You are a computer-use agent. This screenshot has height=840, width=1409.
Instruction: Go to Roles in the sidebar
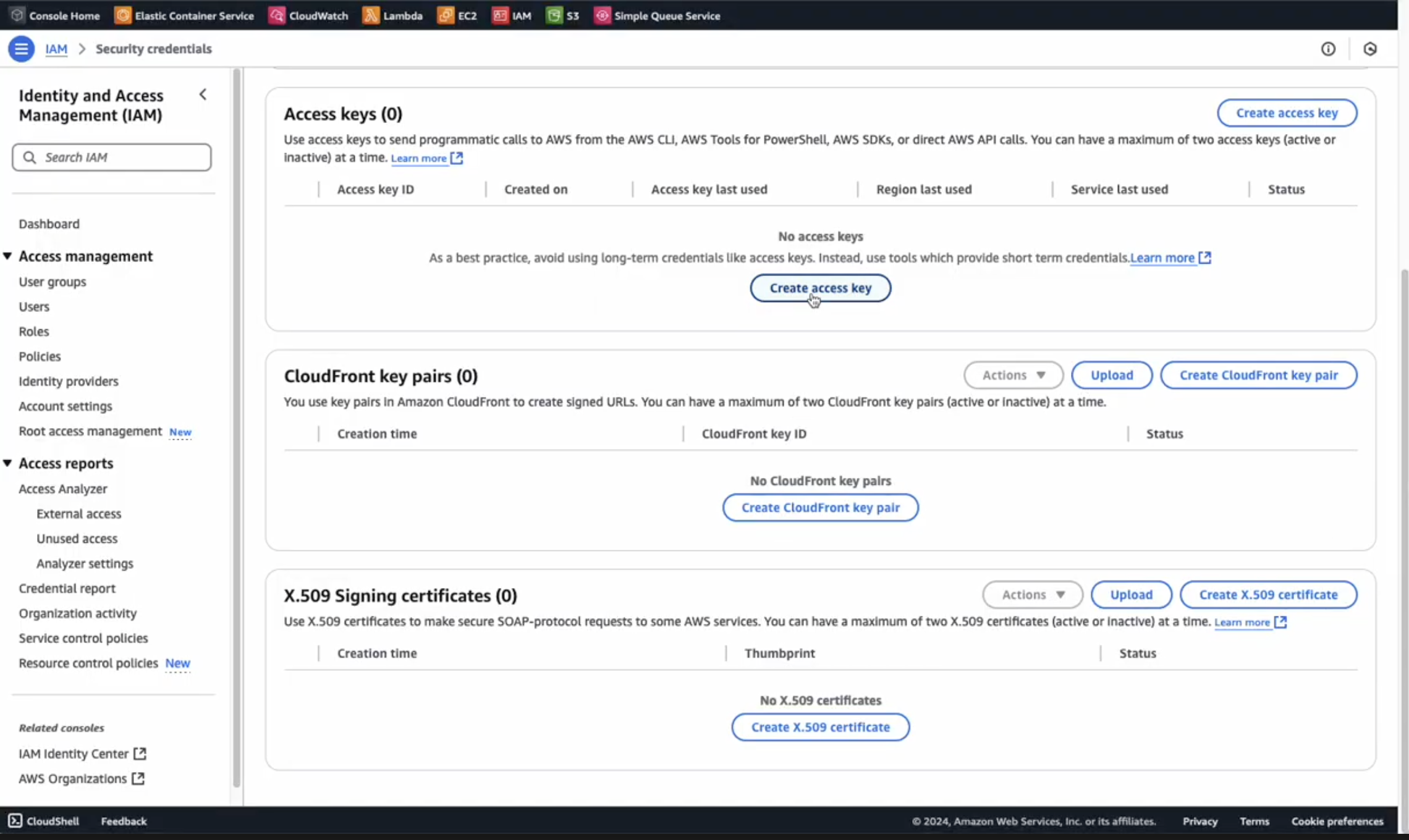click(x=33, y=331)
